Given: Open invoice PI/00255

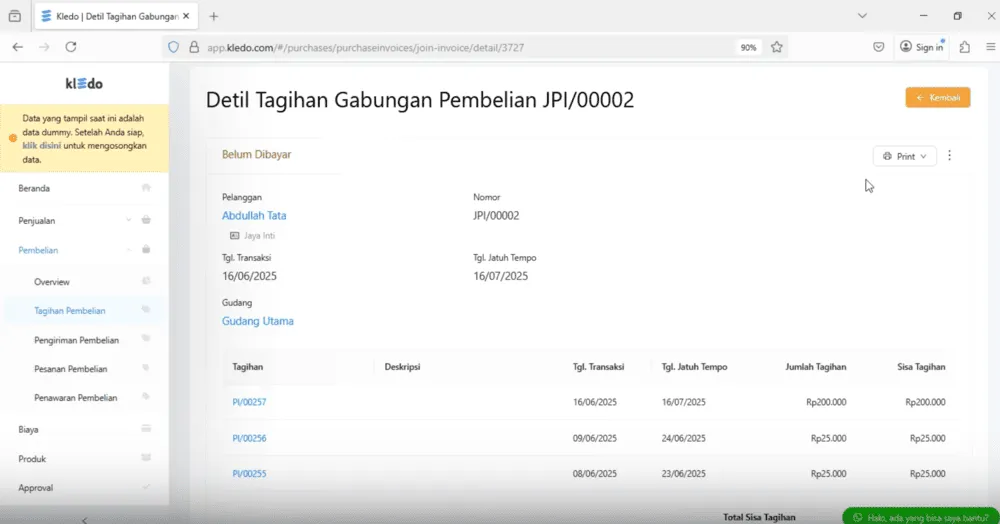Looking at the screenshot, I should (249, 474).
